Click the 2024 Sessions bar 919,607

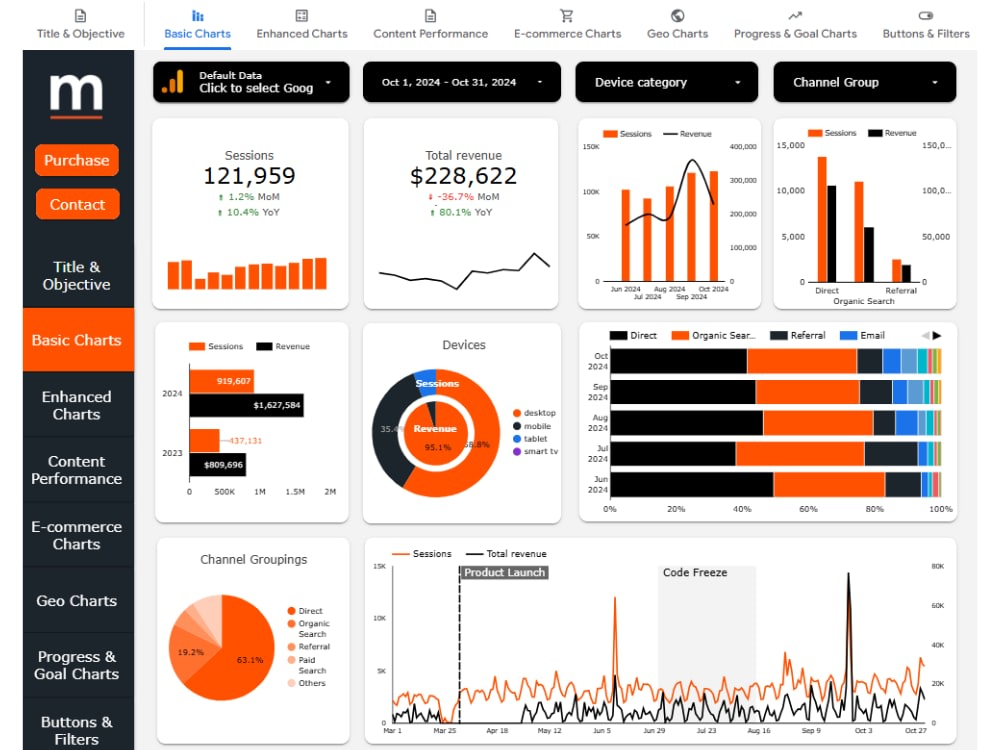(x=222, y=381)
